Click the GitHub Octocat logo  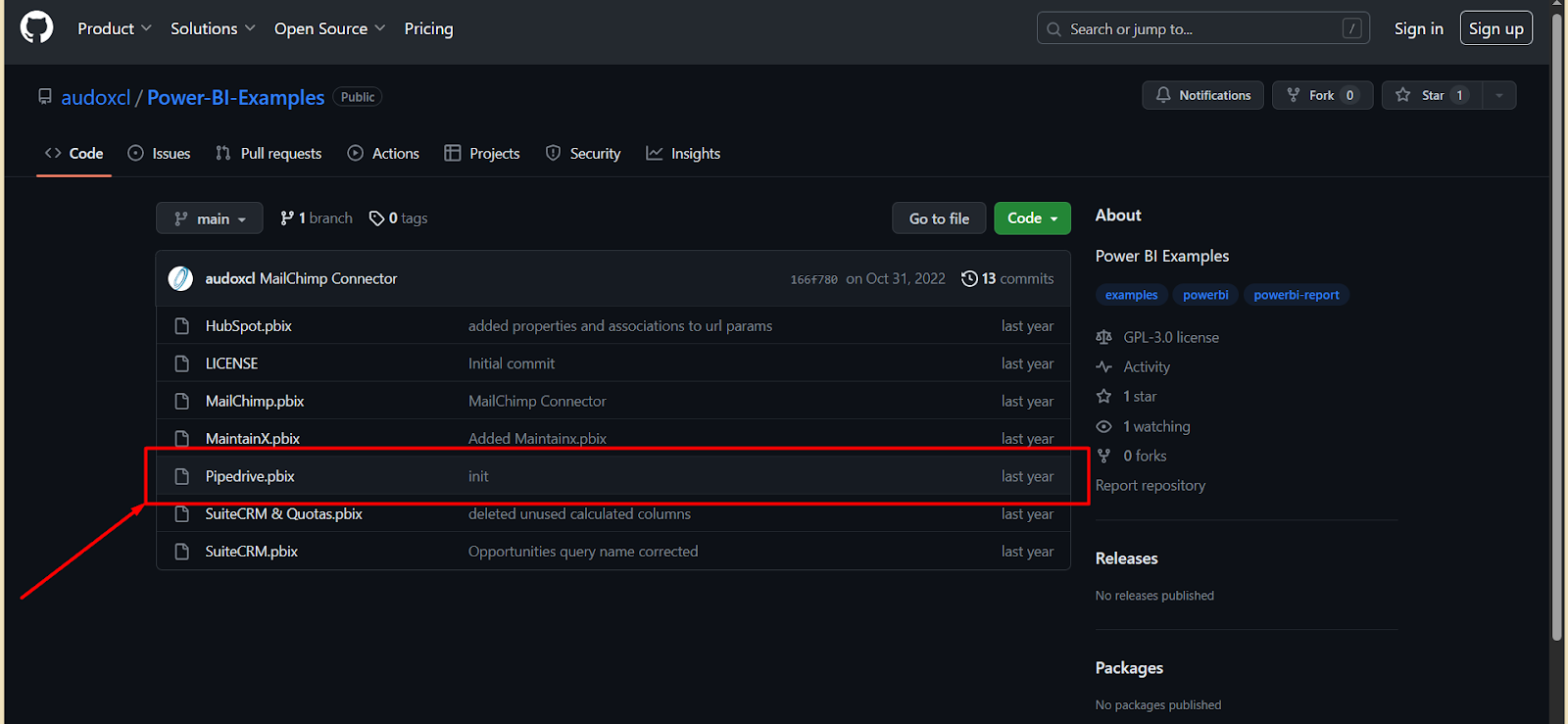point(37,27)
